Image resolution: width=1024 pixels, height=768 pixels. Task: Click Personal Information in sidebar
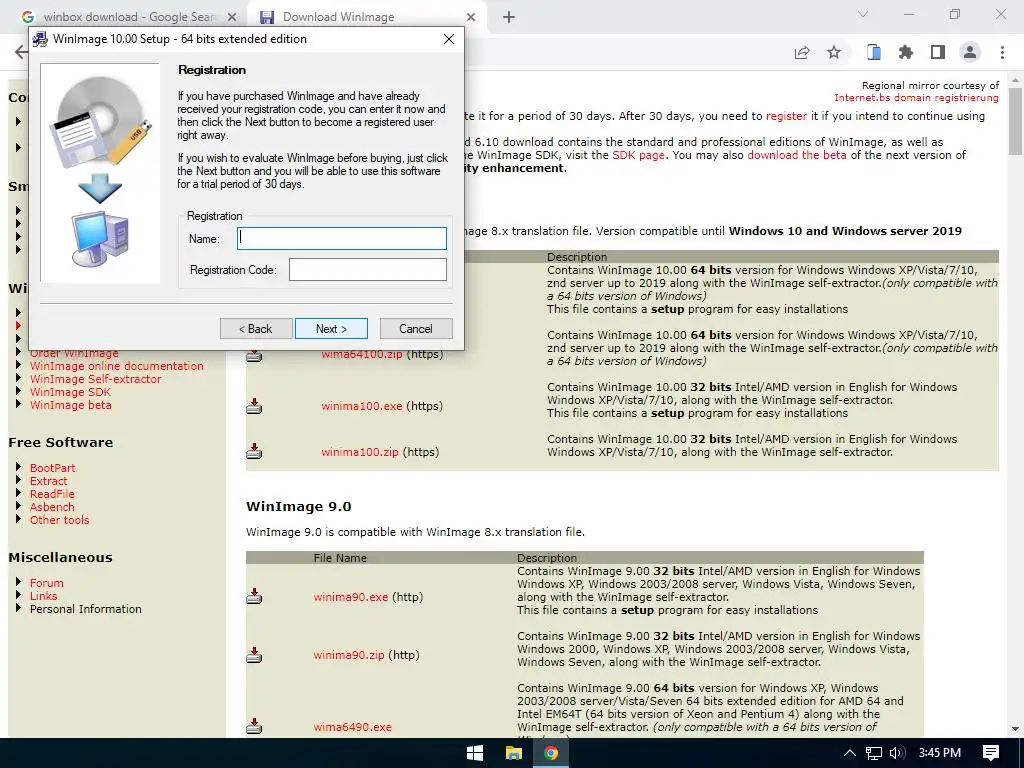pyautogui.click(x=86, y=609)
